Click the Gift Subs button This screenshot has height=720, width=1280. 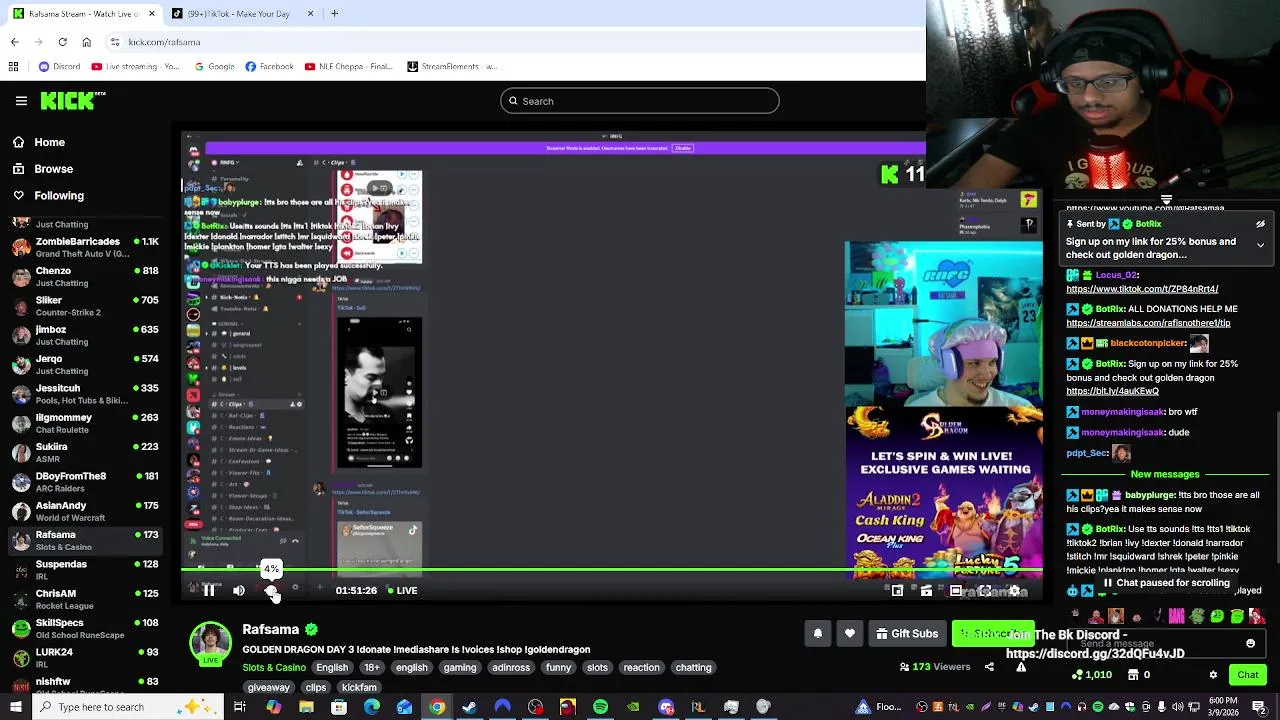(907, 634)
